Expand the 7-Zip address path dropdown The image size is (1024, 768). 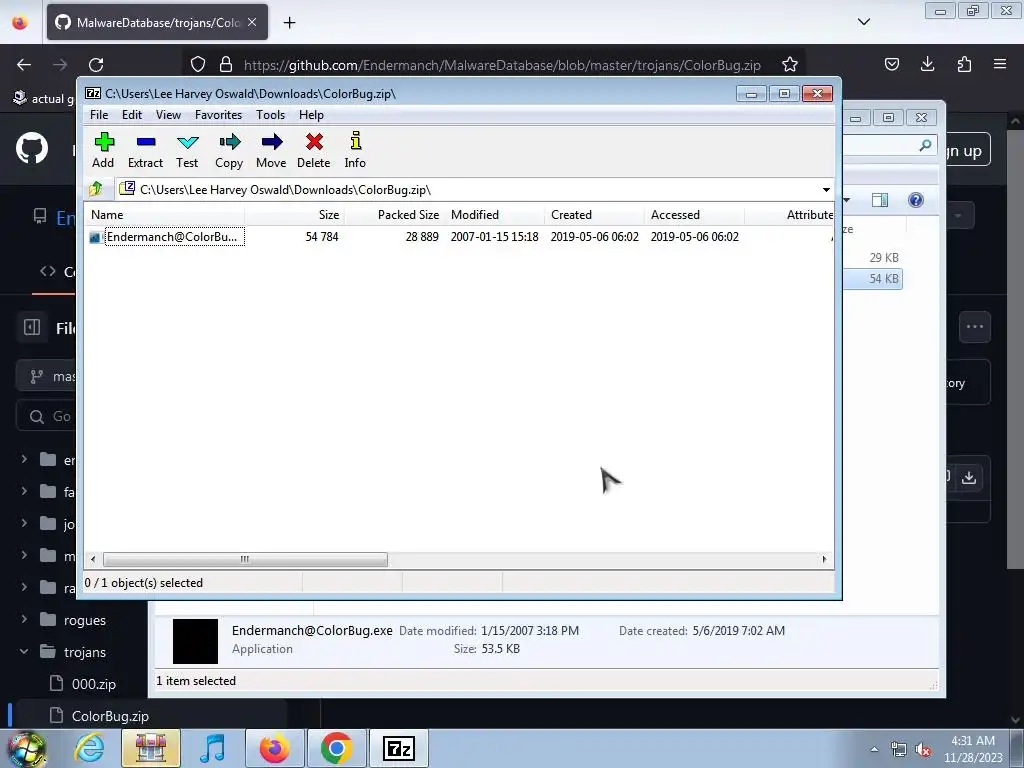click(x=826, y=190)
